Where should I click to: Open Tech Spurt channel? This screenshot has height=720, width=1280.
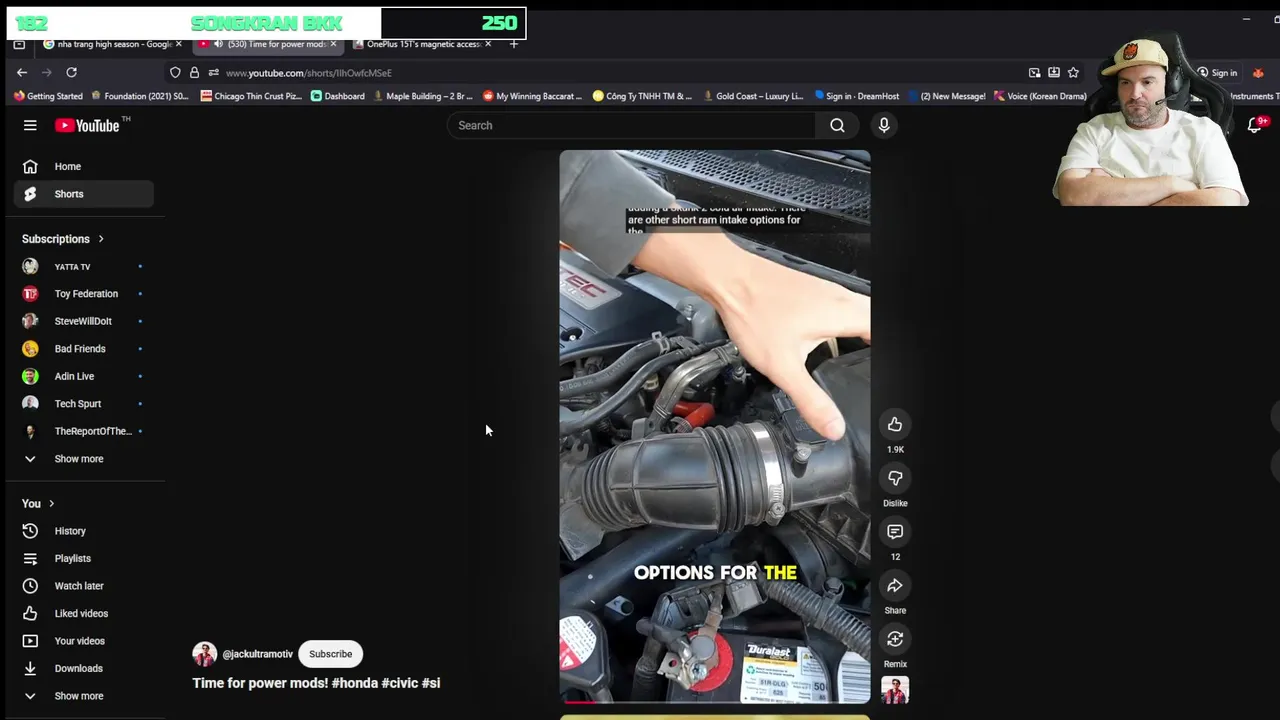[84, 404]
